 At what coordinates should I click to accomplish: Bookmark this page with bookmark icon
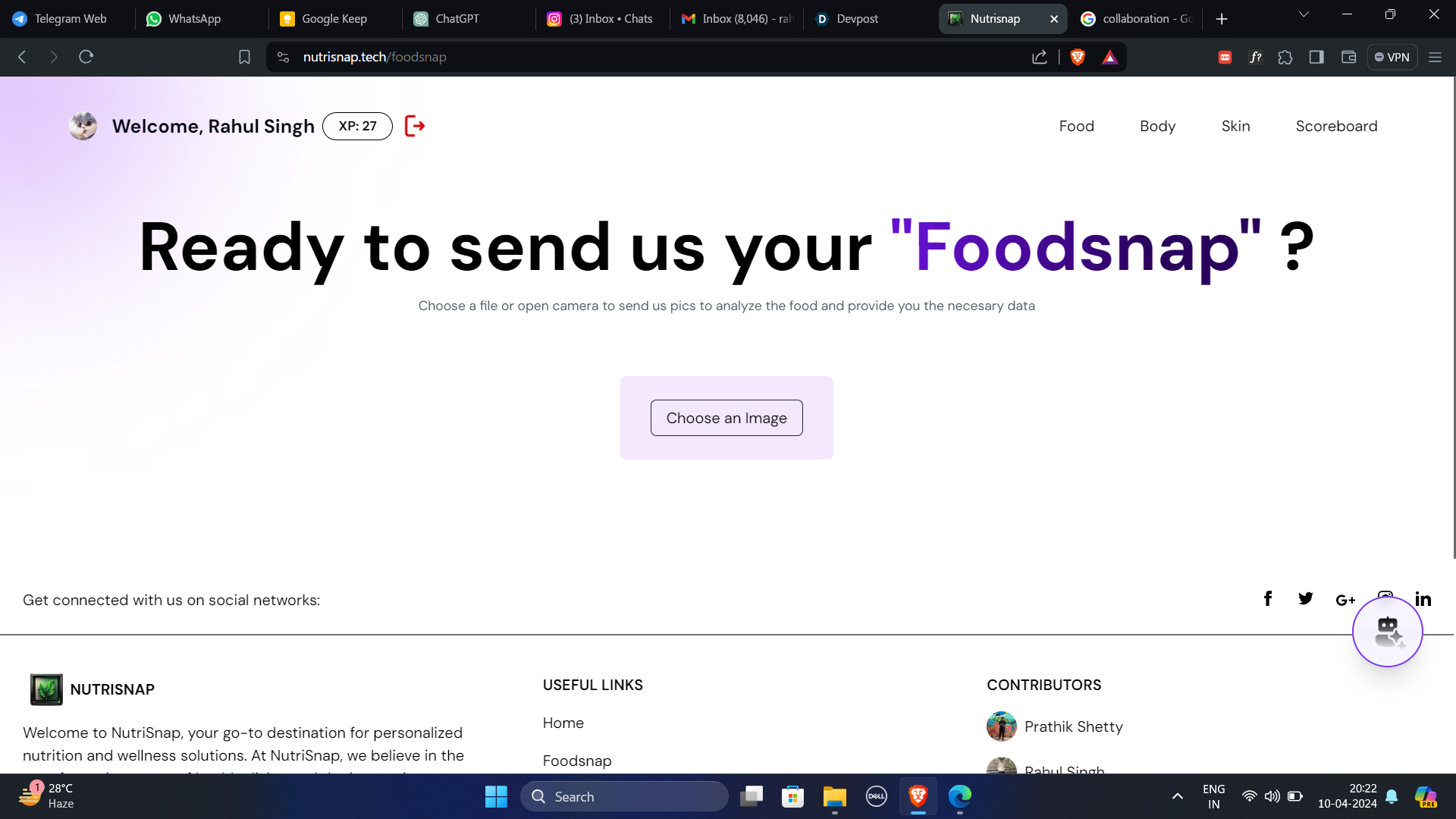tap(244, 57)
